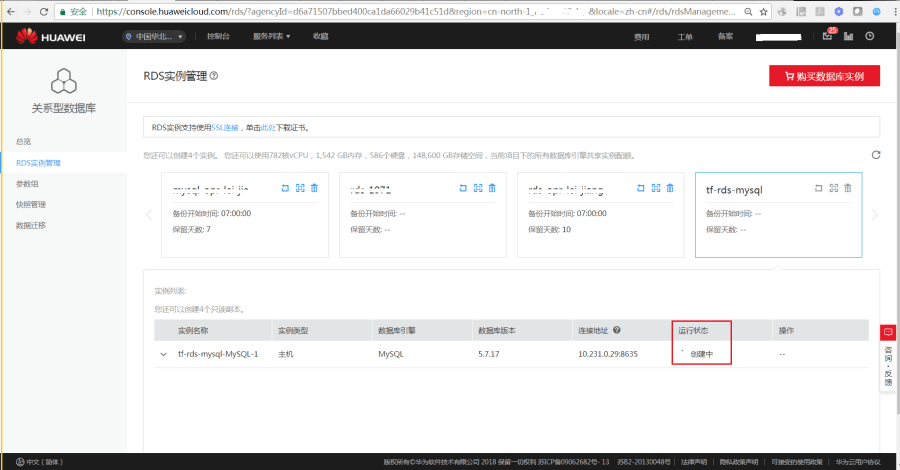Click the relational database service icon

click(64, 81)
